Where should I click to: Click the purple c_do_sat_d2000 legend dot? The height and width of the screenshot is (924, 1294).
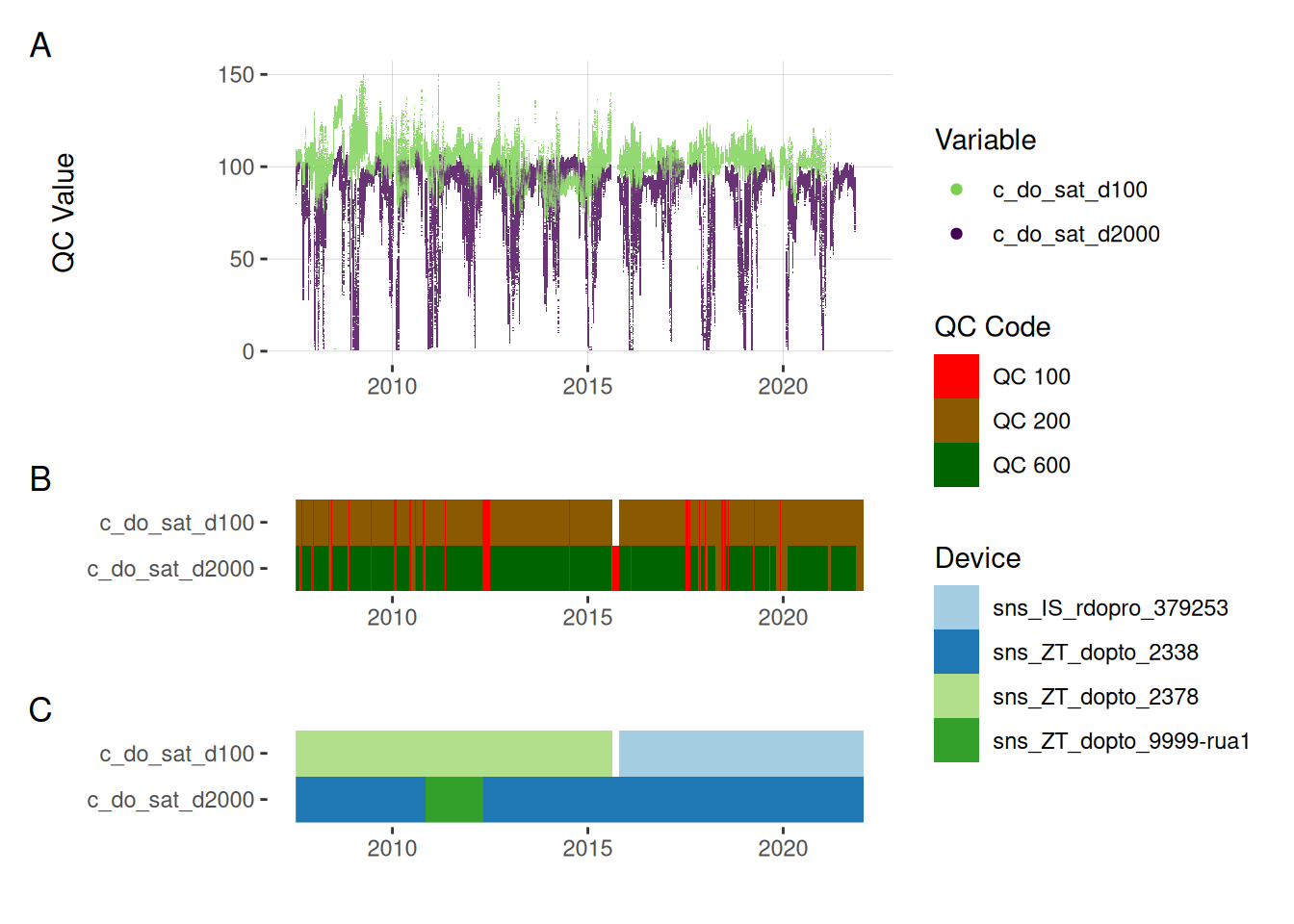(956, 234)
